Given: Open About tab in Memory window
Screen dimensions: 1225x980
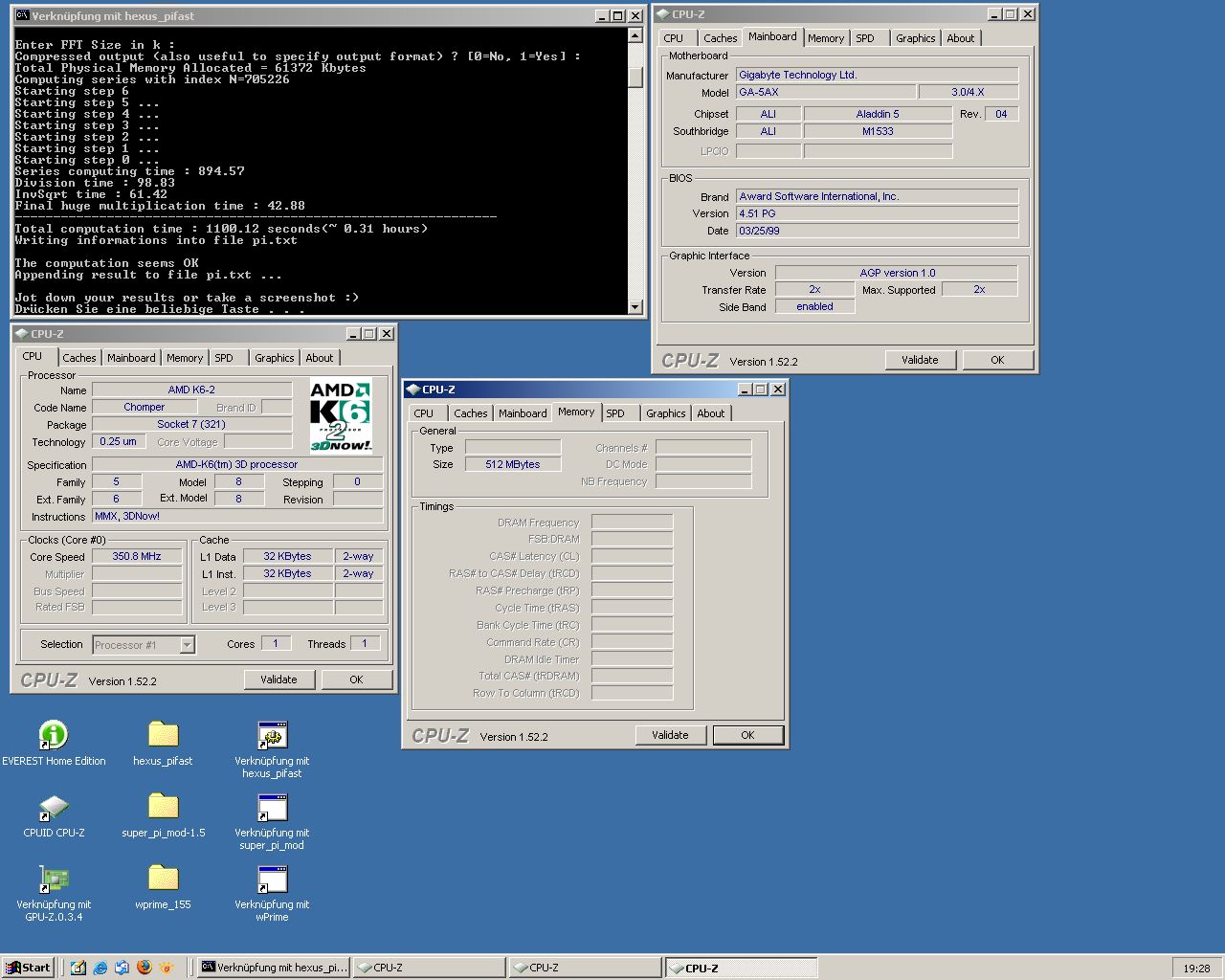Looking at the screenshot, I should point(711,413).
